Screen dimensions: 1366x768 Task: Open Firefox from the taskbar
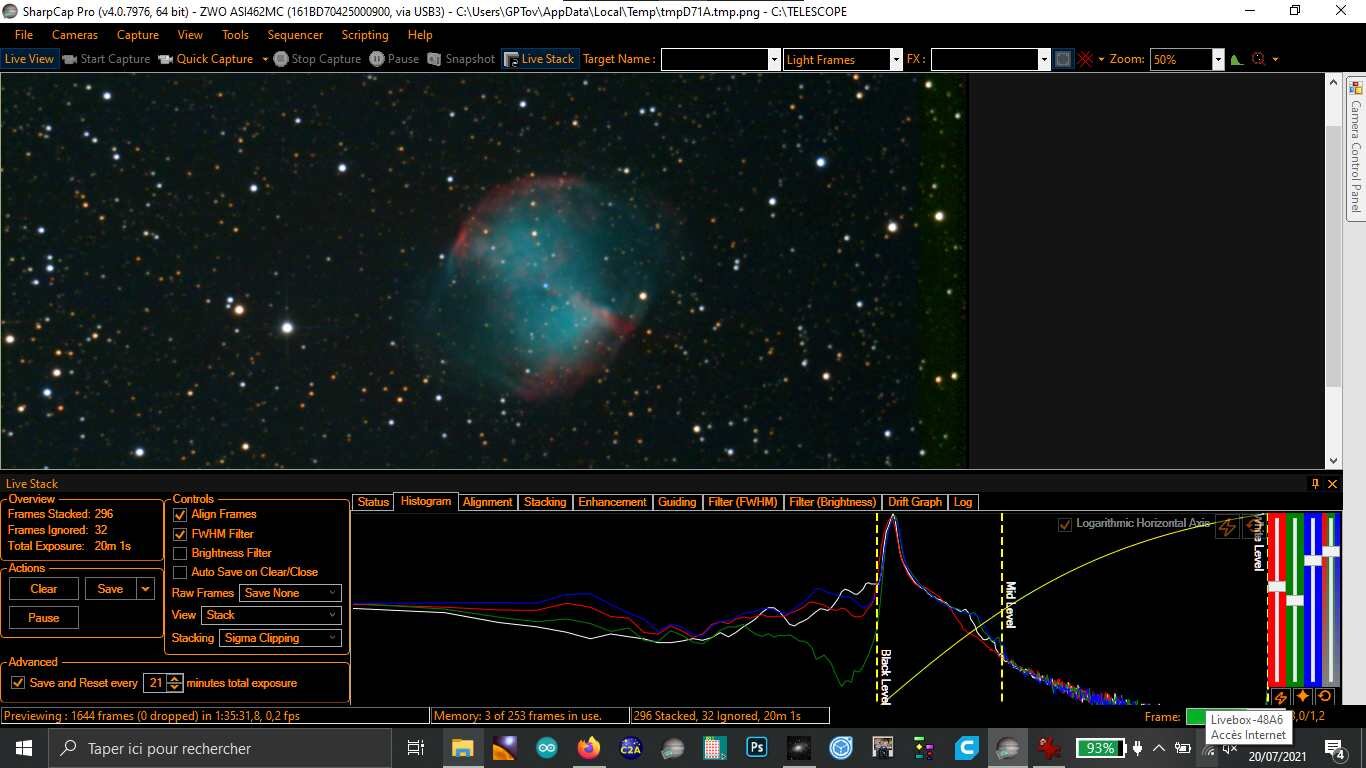pos(588,748)
